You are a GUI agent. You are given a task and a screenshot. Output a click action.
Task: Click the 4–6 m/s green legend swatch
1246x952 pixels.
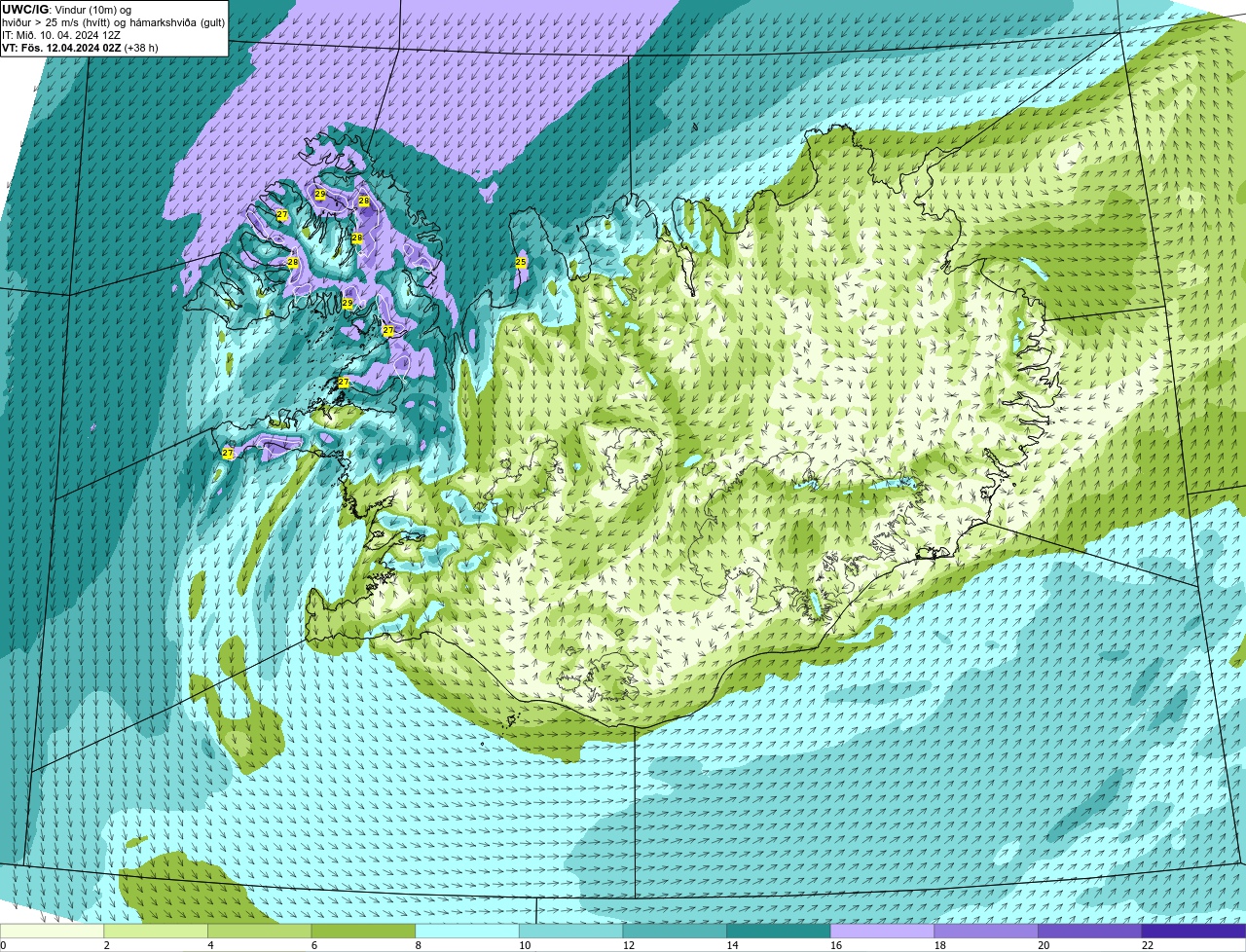(259, 931)
